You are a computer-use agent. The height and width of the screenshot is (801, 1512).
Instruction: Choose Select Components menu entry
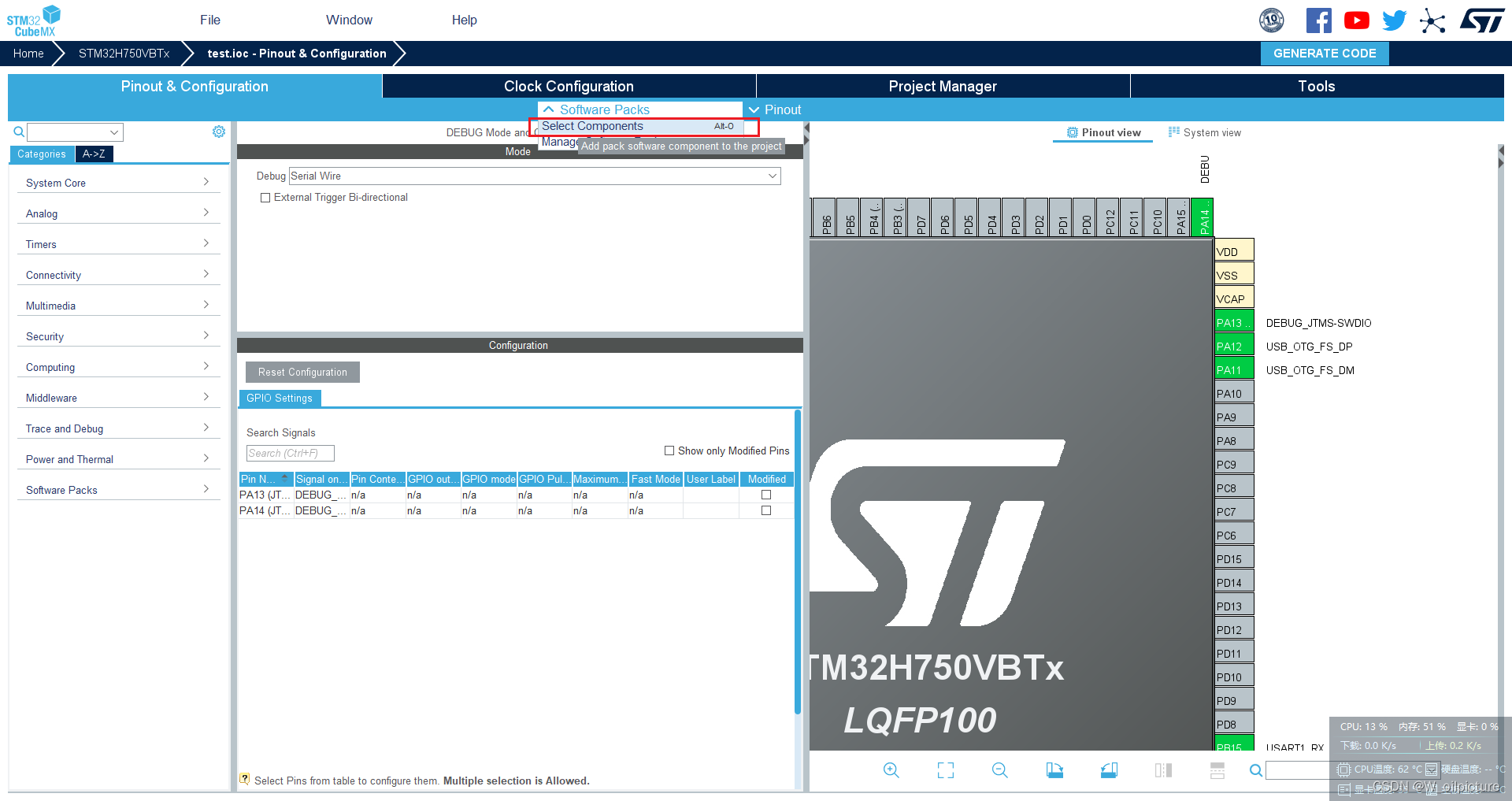click(x=640, y=127)
